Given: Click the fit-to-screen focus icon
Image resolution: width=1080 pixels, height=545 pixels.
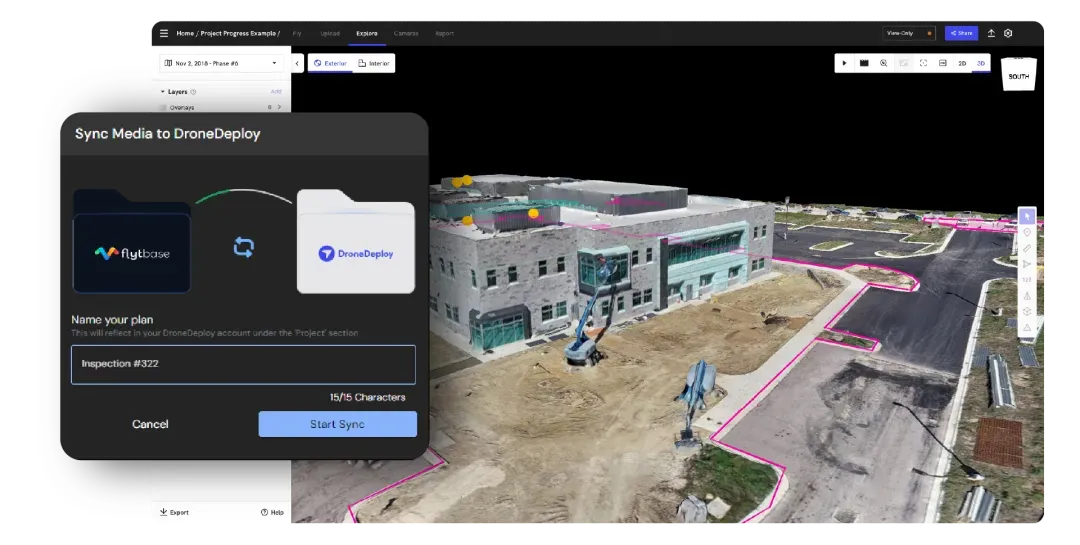Looking at the screenshot, I should 923,63.
